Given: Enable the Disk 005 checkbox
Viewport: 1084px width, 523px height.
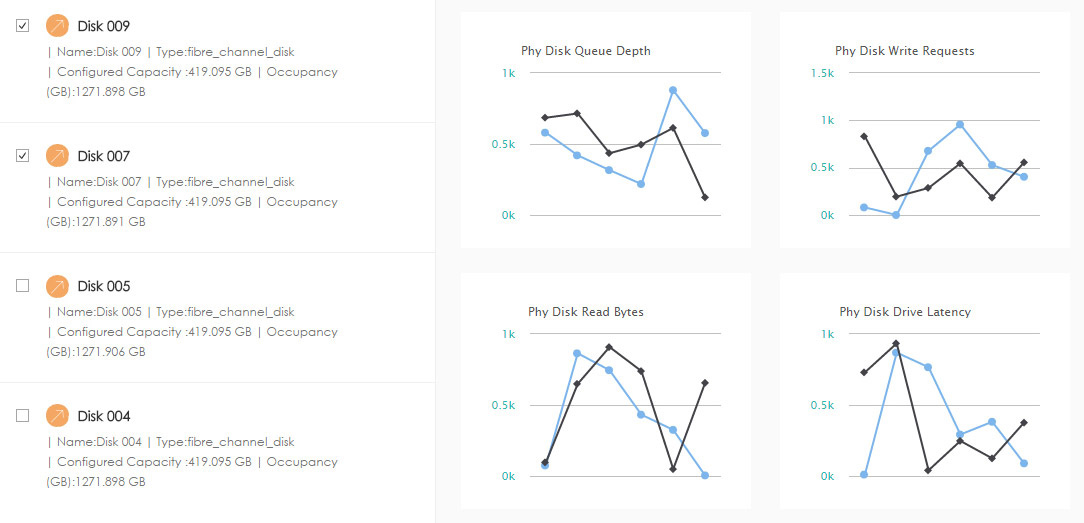Looking at the screenshot, I should (23, 286).
